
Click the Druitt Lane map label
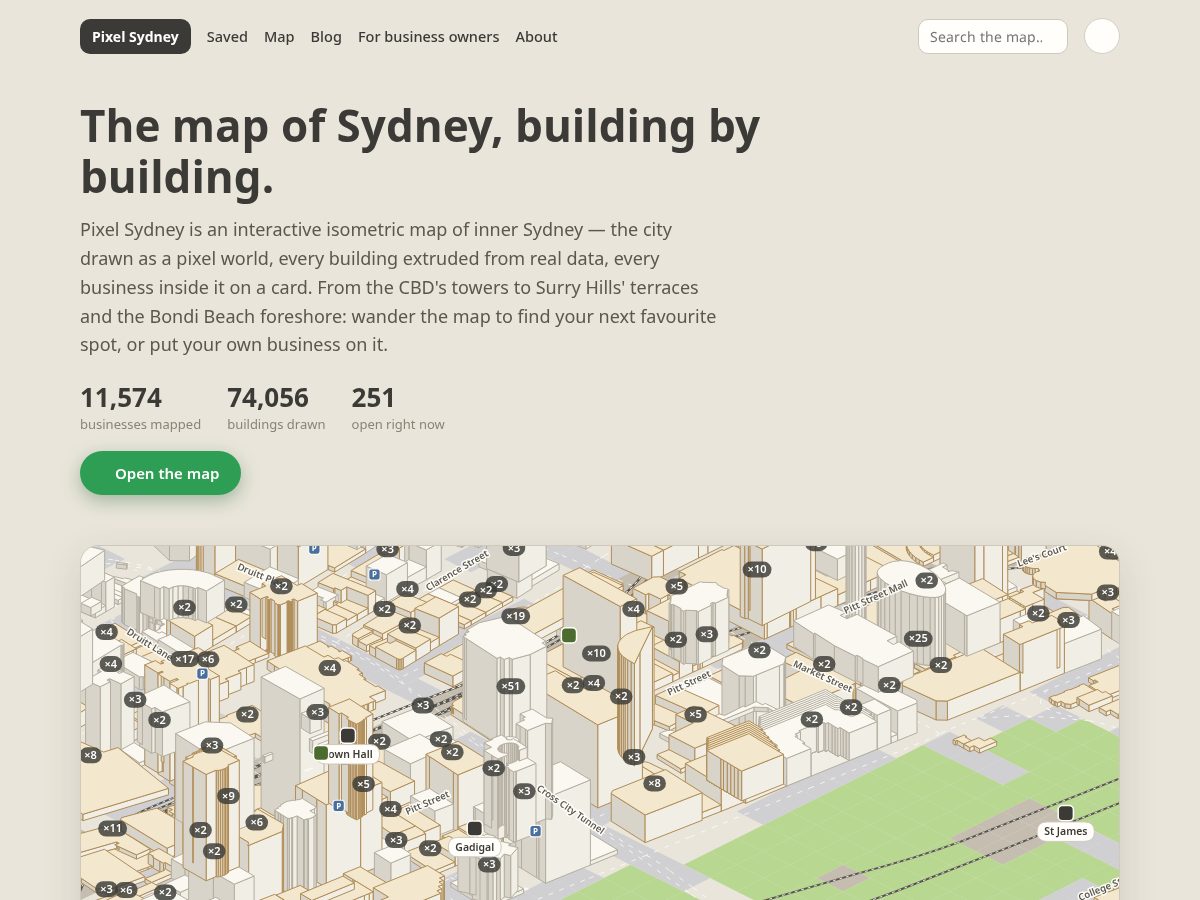click(x=149, y=644)
